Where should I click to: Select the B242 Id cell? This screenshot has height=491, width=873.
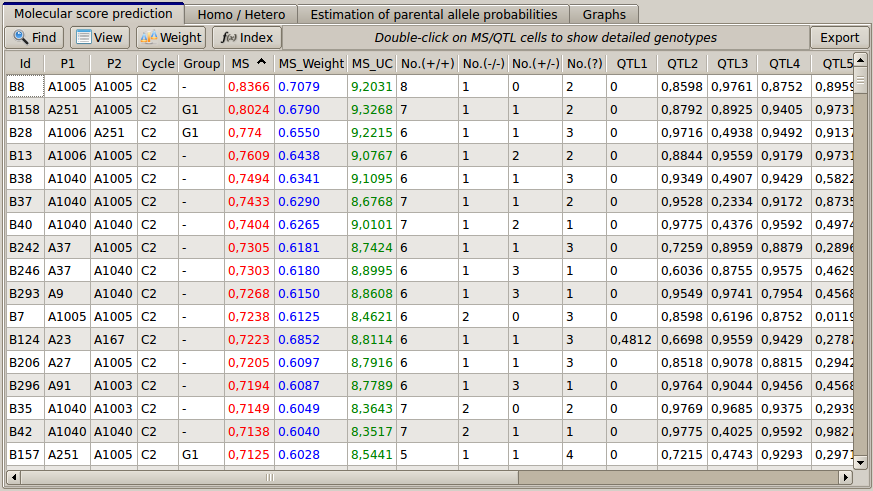(25, 247)
